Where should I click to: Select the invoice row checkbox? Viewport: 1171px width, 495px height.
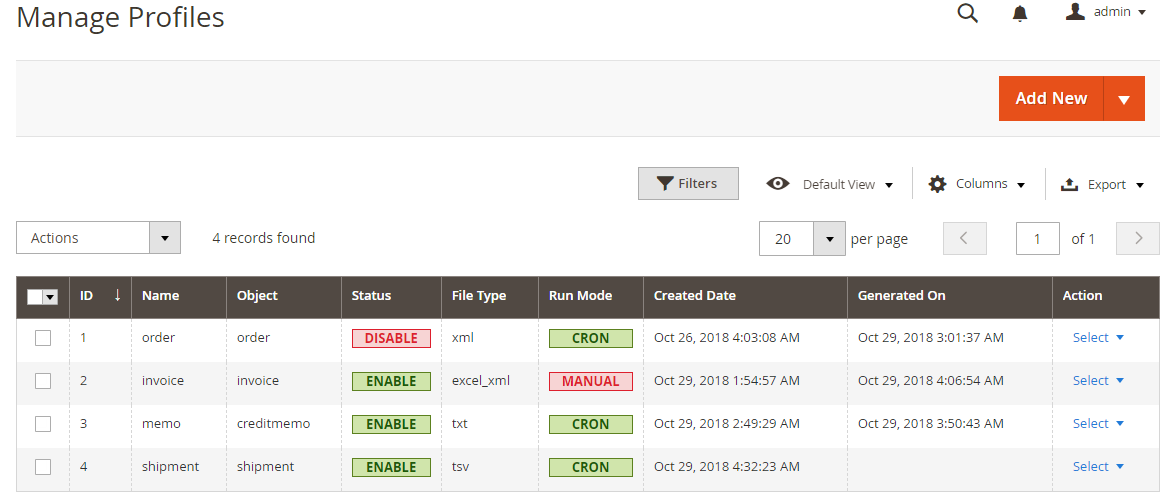click(43, 381)
